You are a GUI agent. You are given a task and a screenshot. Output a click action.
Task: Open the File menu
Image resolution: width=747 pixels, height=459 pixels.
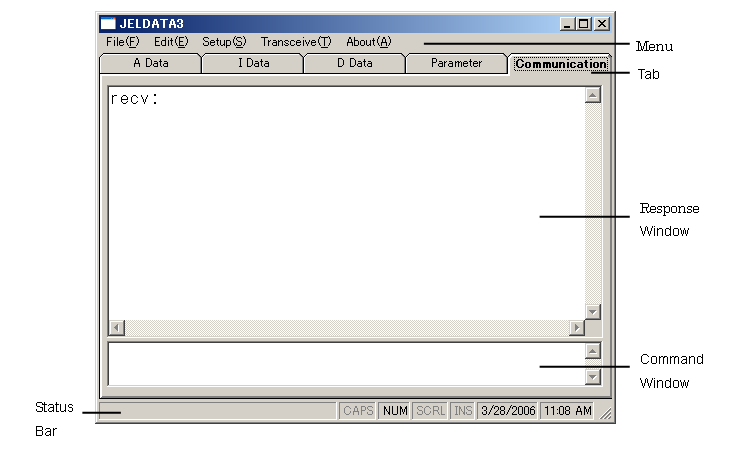pyautogui.click(x=122, y=42)
